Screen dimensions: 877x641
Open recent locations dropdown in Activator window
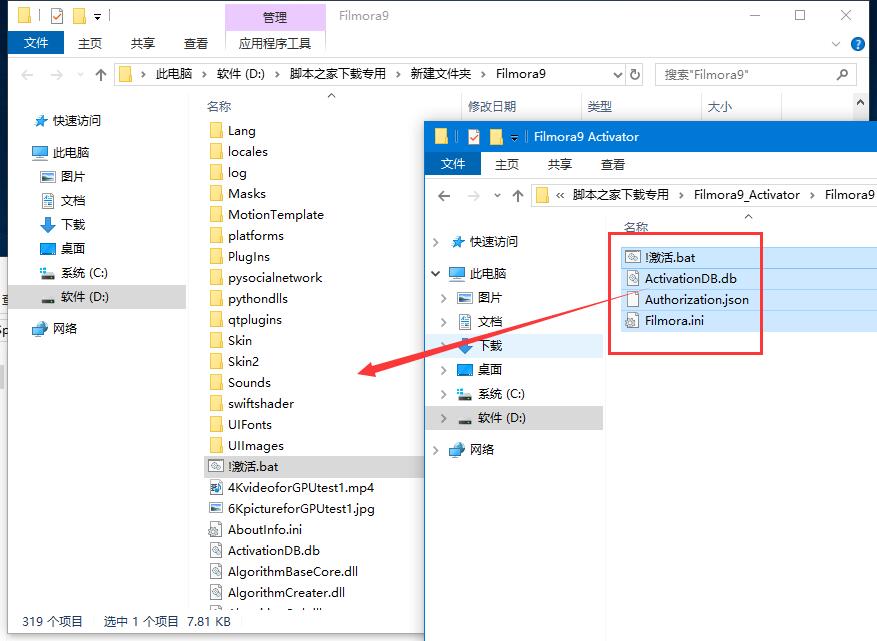click(497, 195)
